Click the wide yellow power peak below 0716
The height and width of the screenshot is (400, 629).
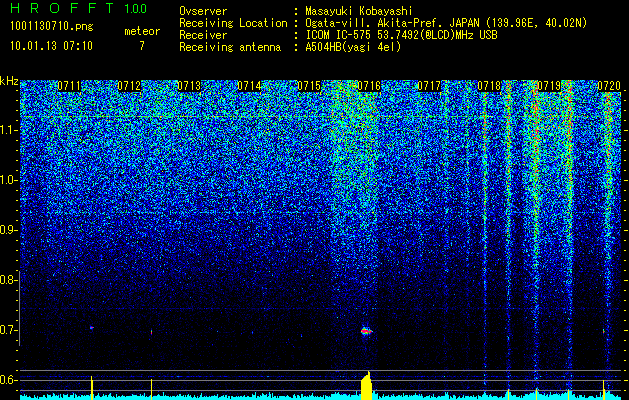click(x=366, y=386)
